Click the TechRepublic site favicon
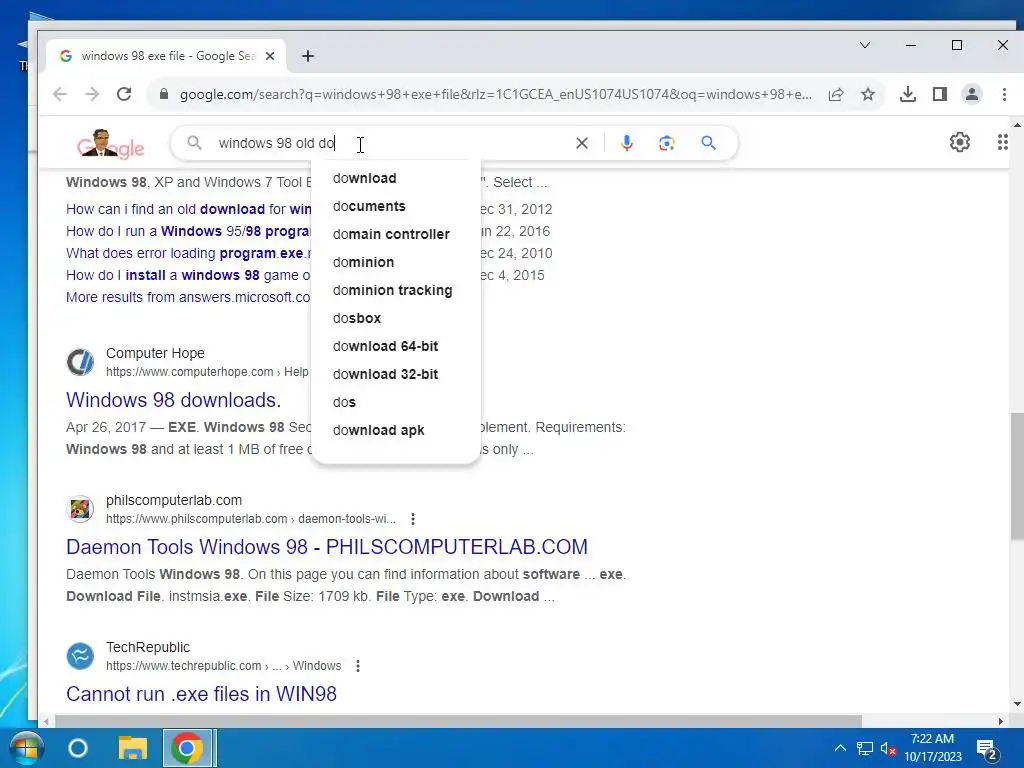This screenshot has width=1024, height=768. point(80,656)
